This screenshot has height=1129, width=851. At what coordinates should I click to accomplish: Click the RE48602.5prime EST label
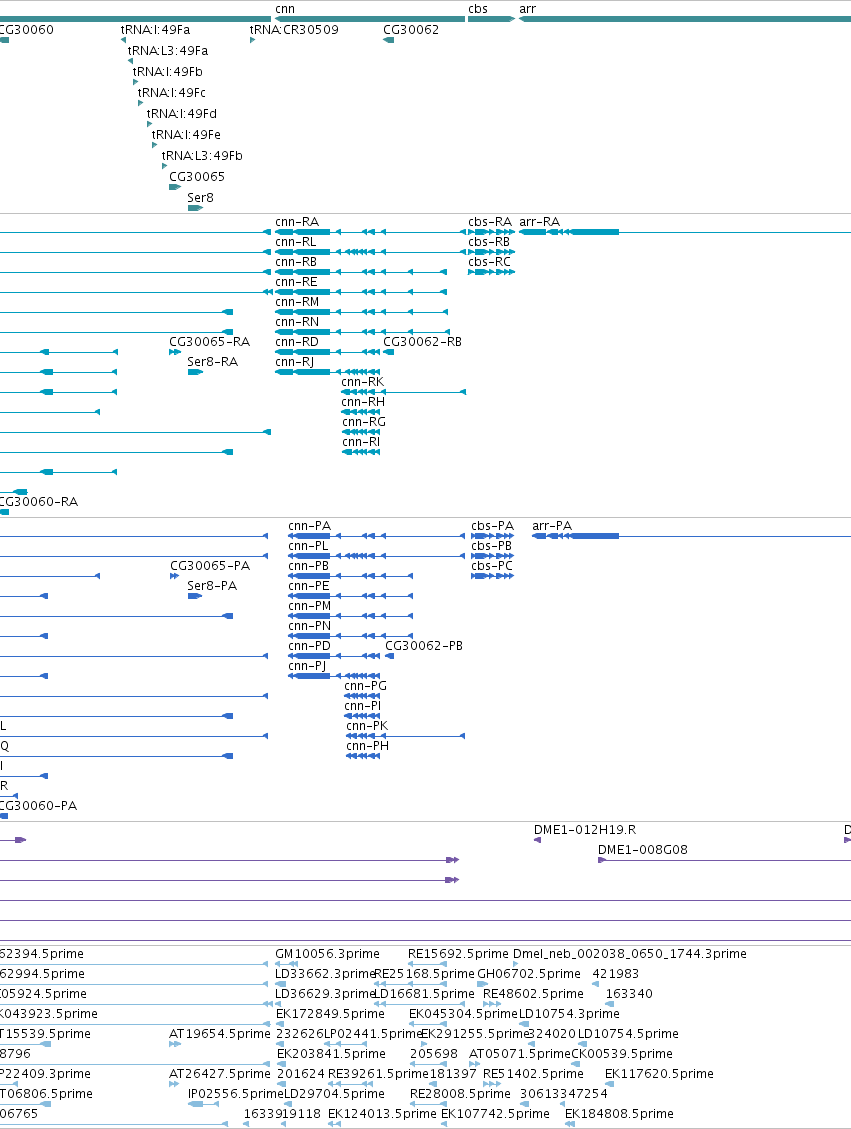pos(533,994)
